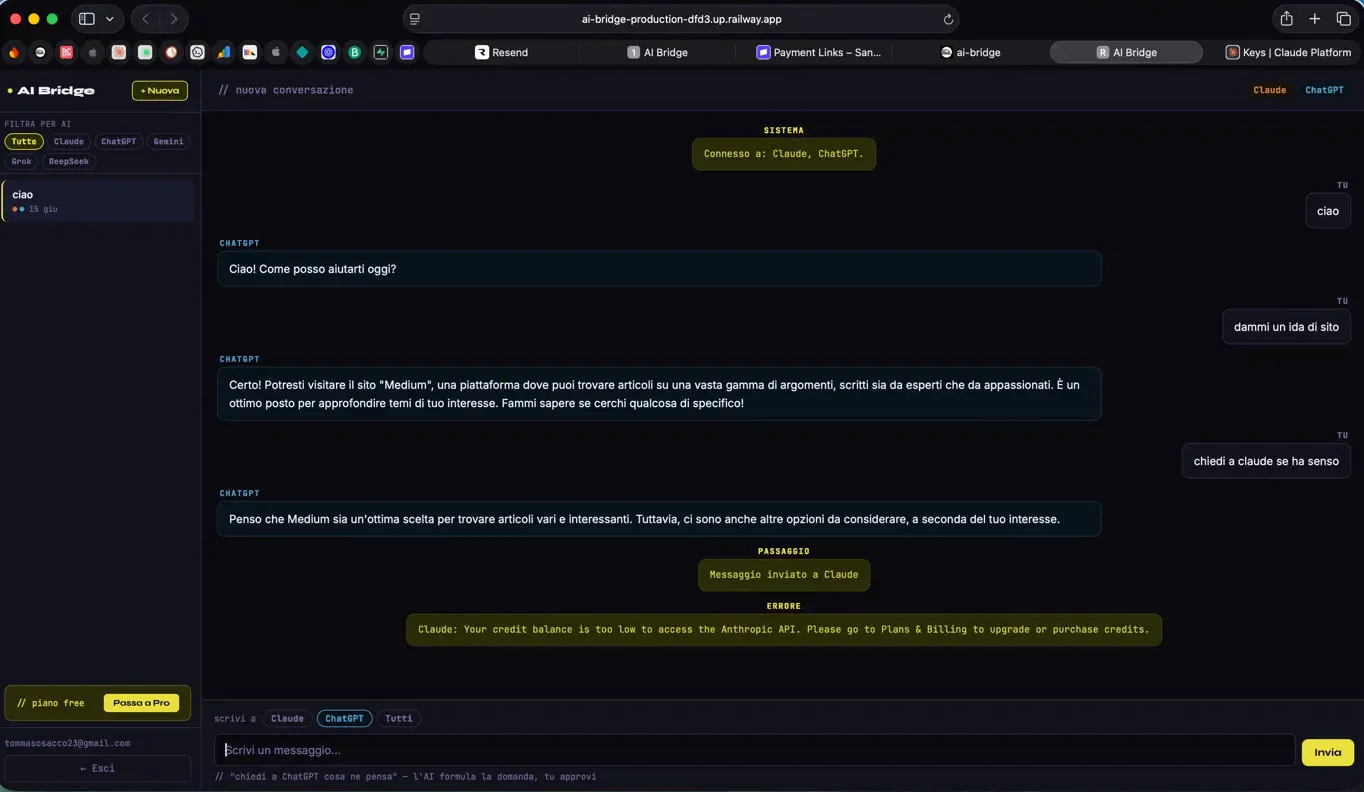Screen dimensions: 1364x792
Task: Filter conversations by Grok
Action: pos(22,161)
